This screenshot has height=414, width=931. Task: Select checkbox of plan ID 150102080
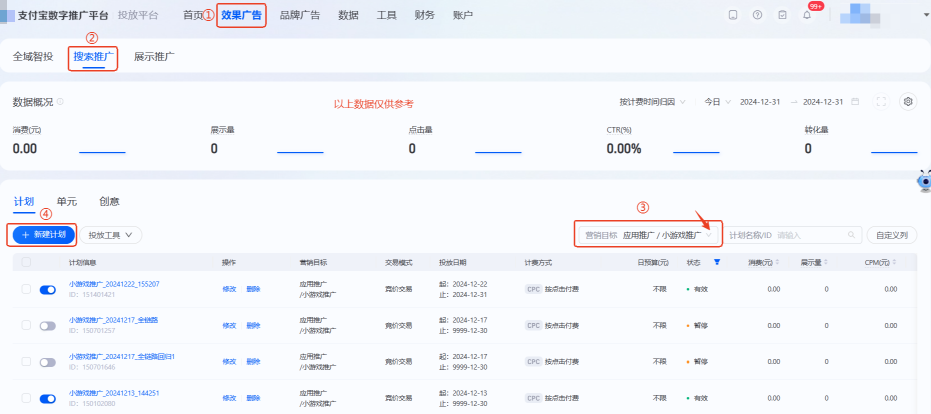(26, 398)
